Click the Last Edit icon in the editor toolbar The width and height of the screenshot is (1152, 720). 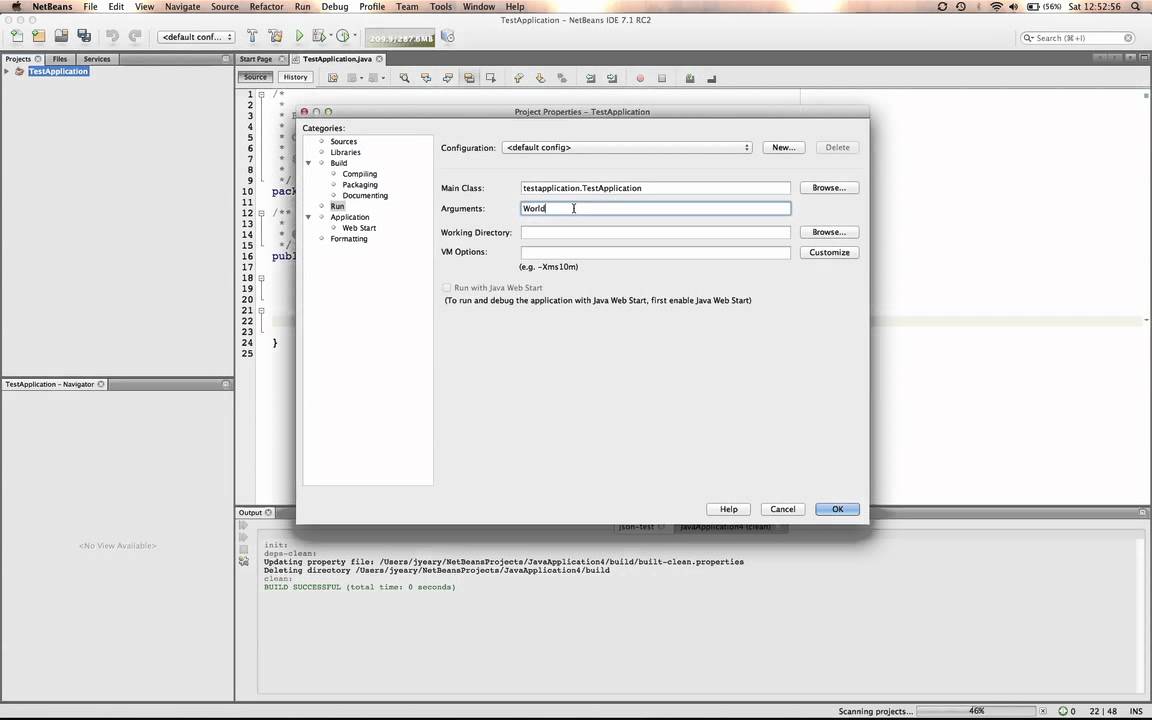[333, 78]
